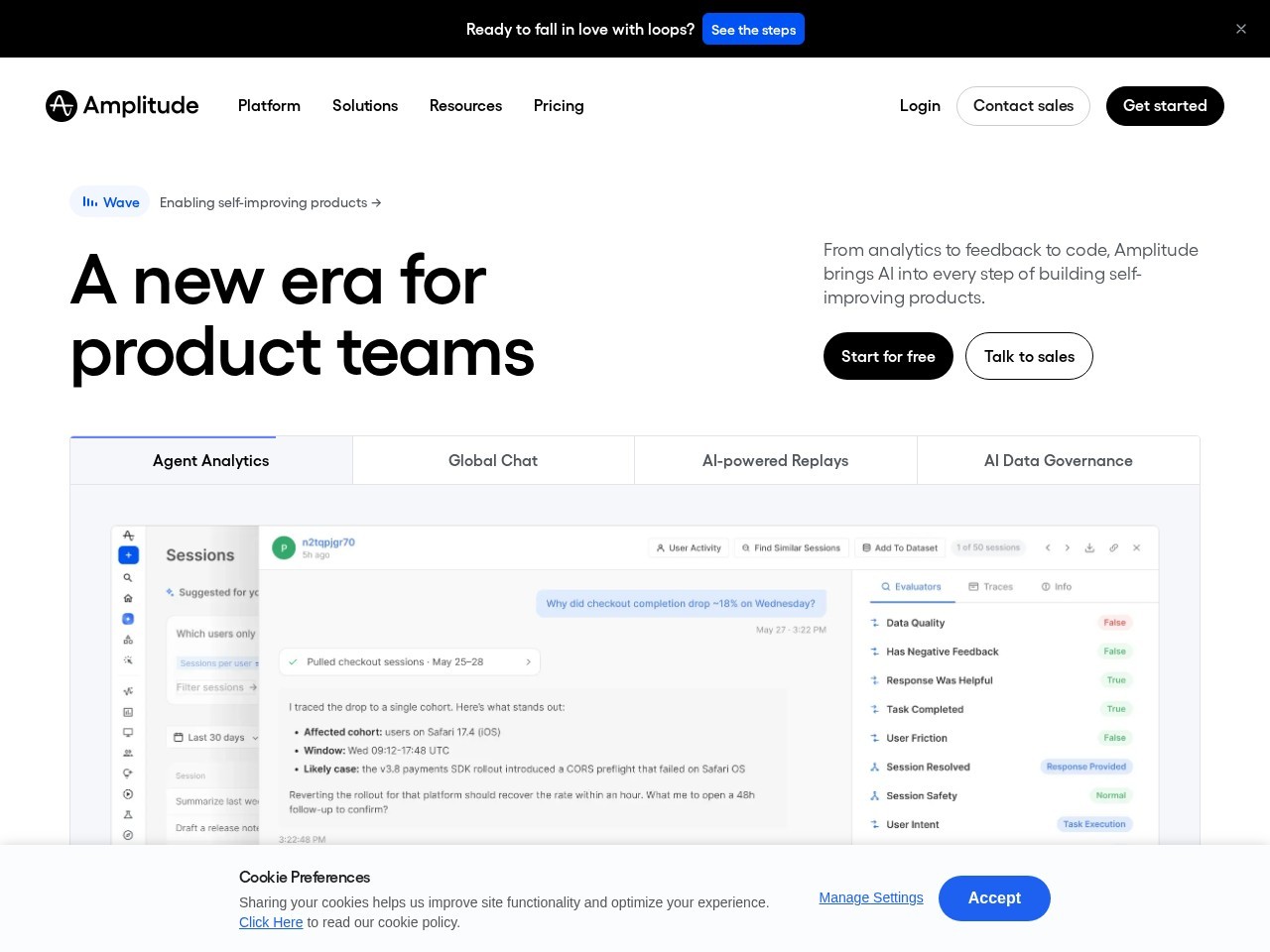This screenshot has height=952, width=1270.
Task: Expand the Pulled checkout sessions step
Action: click(x=410, y=661)
